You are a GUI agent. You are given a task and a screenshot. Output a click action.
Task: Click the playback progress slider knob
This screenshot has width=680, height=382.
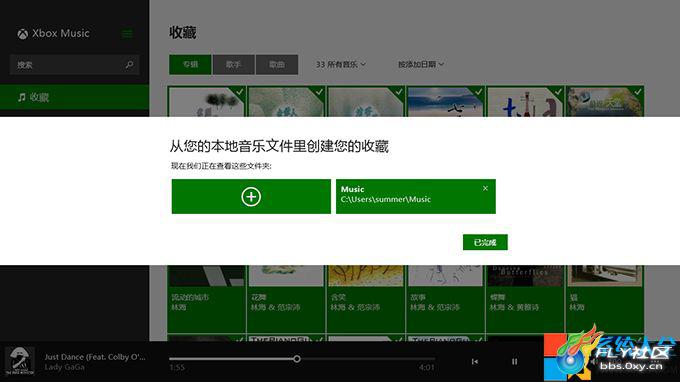pyautogui.click(x=297, y=359)
